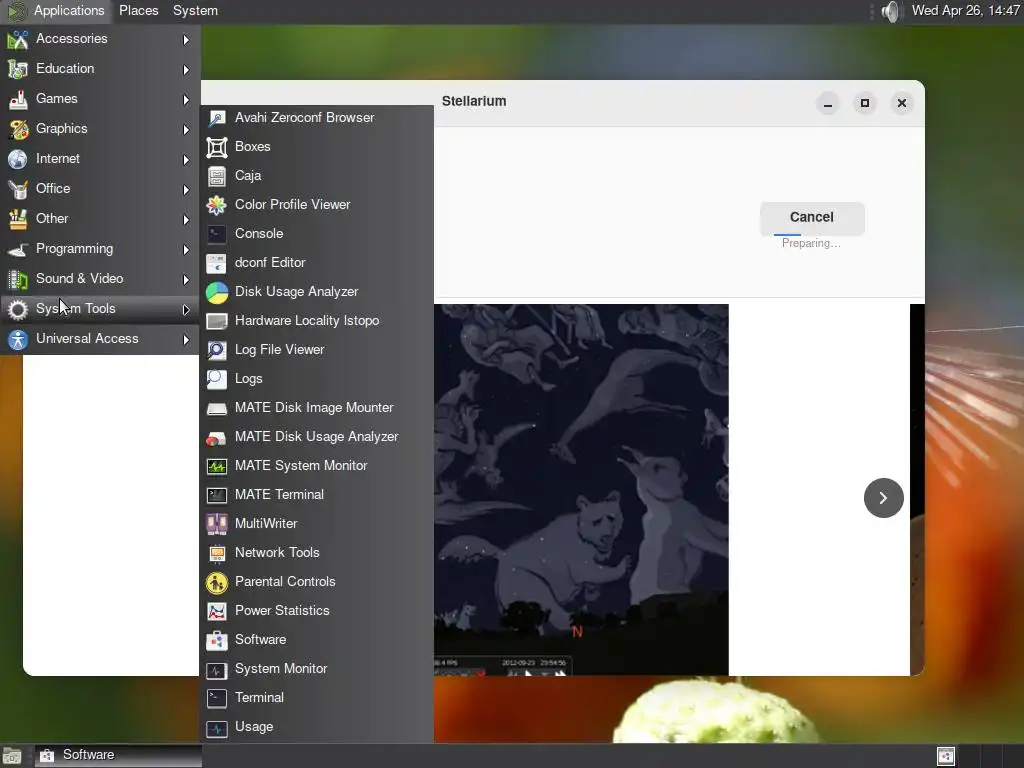Select the Other menu category
1024x768 pixels.
coord(100,219)
